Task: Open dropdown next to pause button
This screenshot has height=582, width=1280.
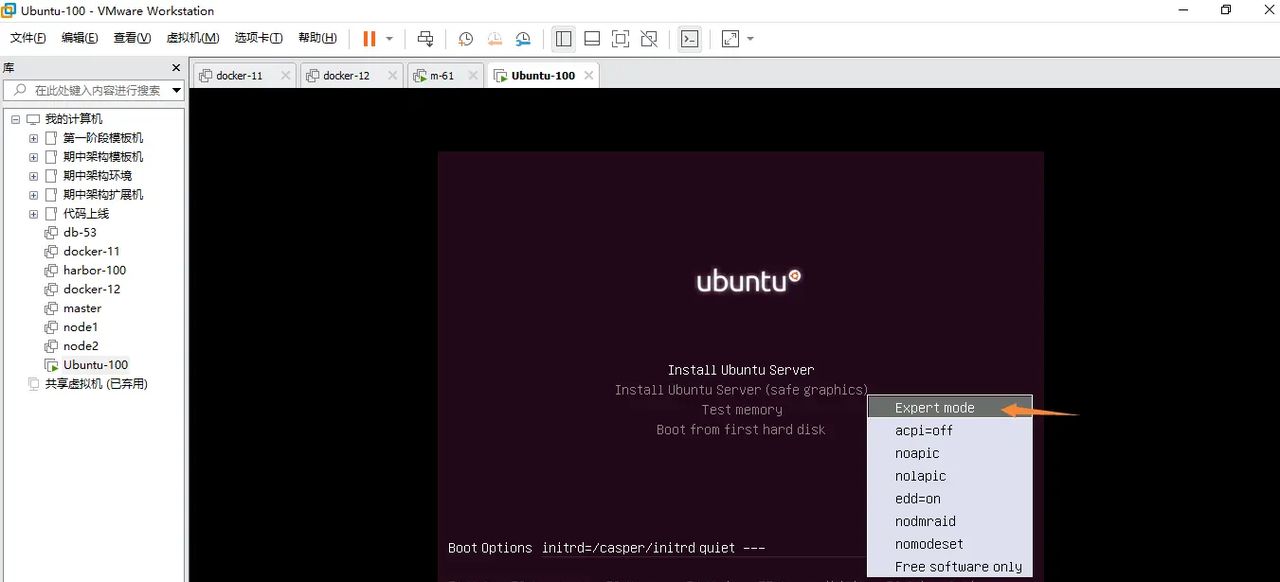Action: 389,38
